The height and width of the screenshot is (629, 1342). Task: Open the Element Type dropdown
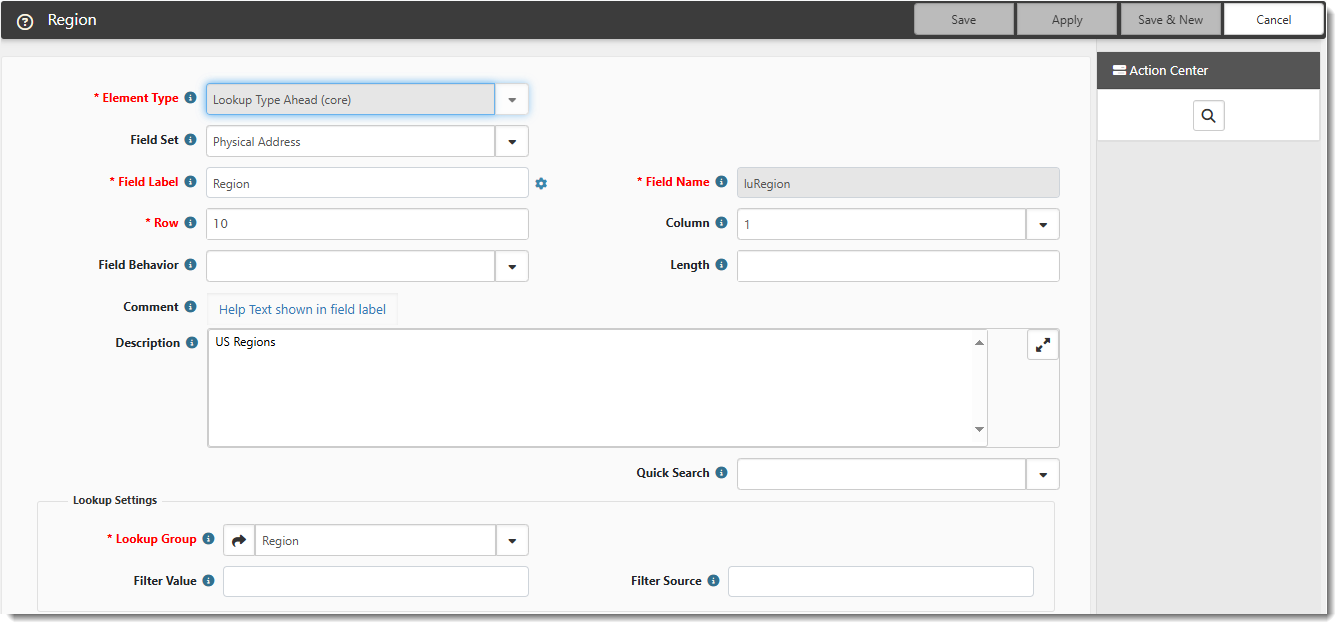click(x=511, y=99)
